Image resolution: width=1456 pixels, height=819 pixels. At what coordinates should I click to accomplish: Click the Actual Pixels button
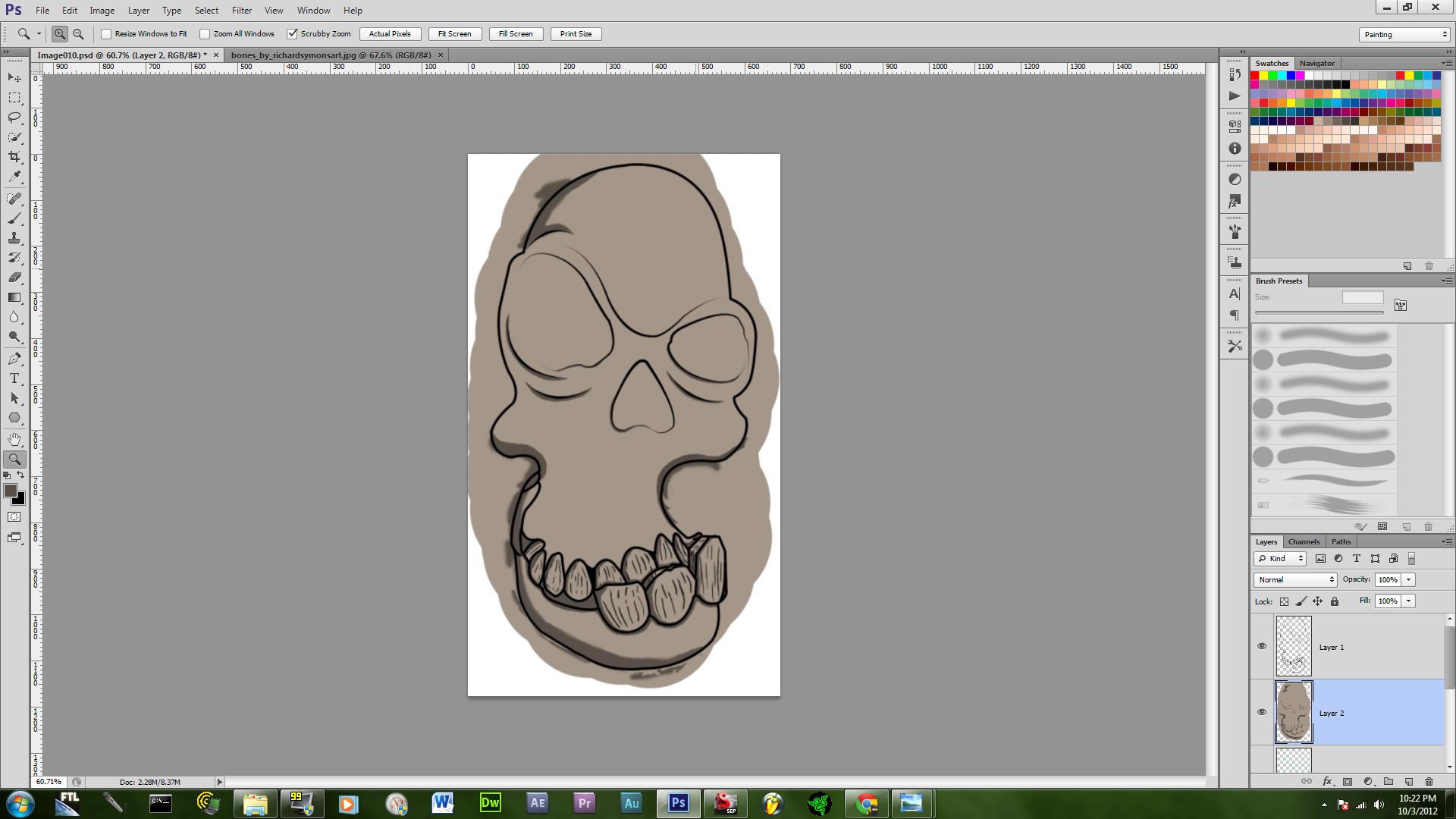coord(390,34)
